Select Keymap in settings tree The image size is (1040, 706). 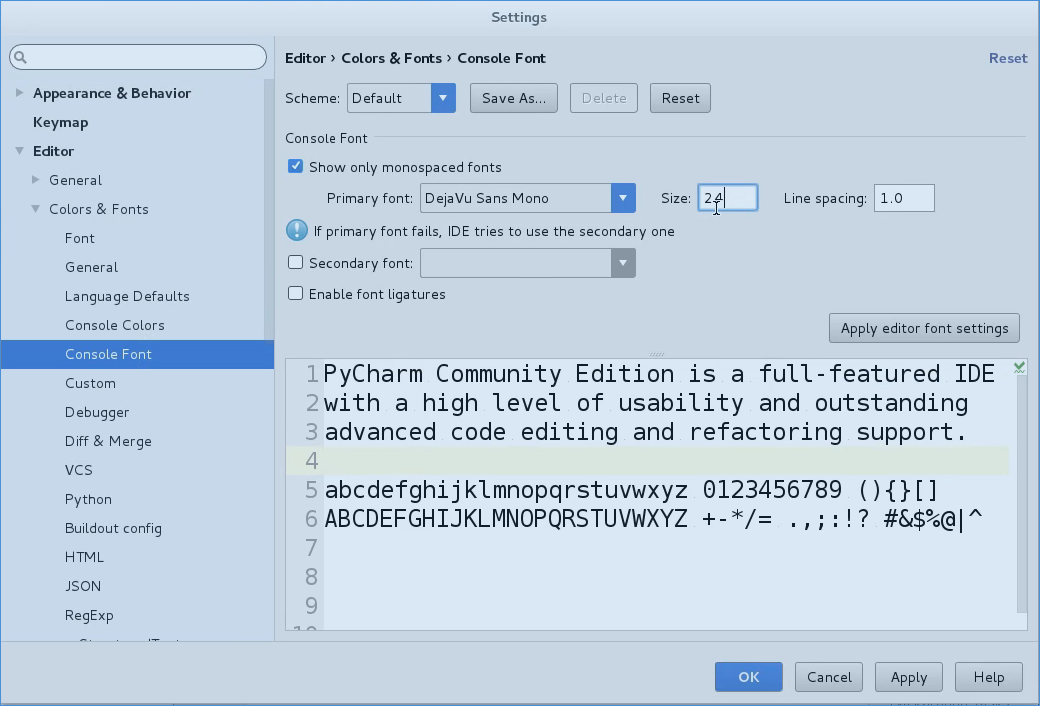[60, 122]
